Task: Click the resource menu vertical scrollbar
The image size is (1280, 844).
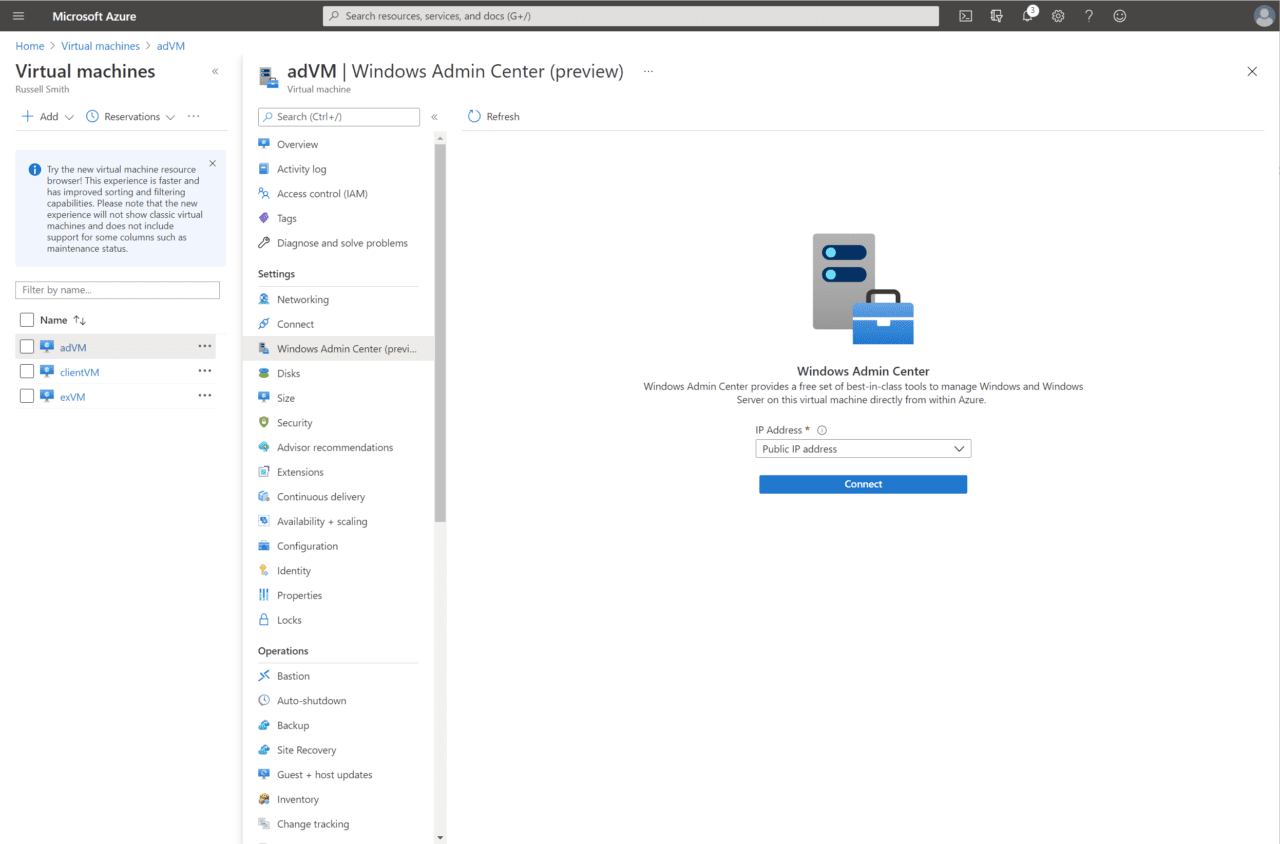Action: [440, 333]
